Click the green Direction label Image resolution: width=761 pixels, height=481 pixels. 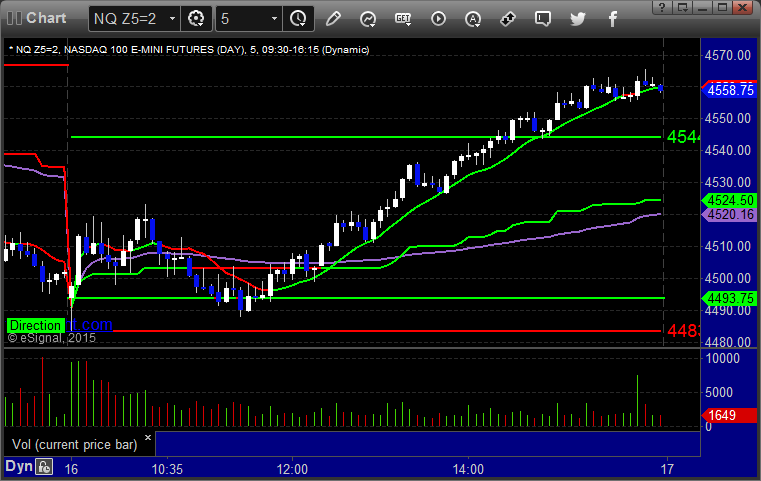[35, 325]
